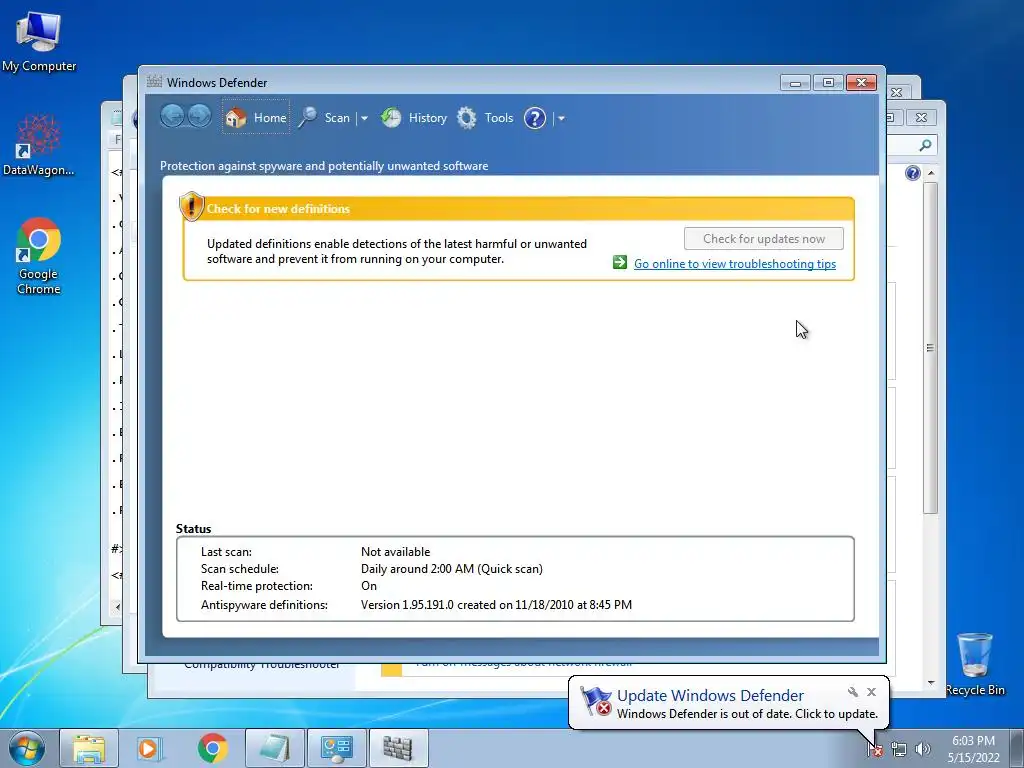The width and height of the screenshot is (1024, 768).
Task: Minimize the Windows Defender window
Action: [795, 83]
